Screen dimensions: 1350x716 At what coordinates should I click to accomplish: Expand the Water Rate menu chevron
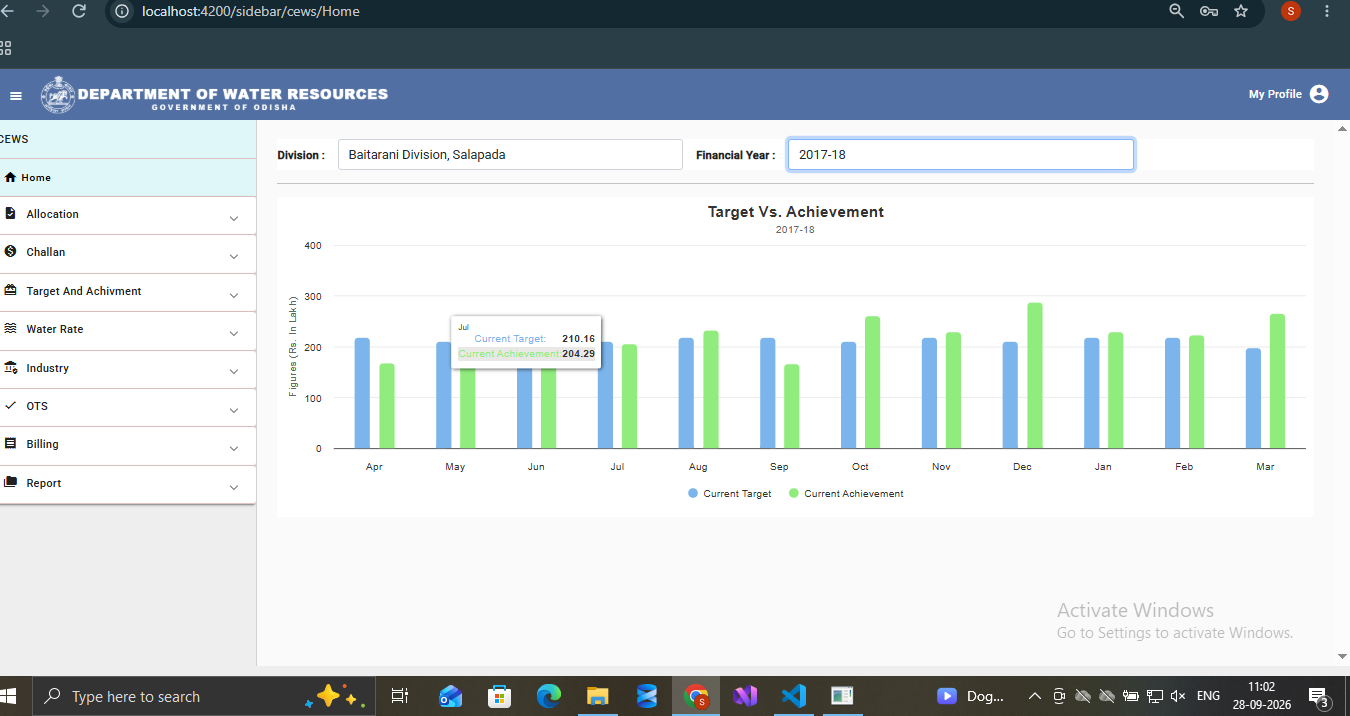[x=234, y=333]
